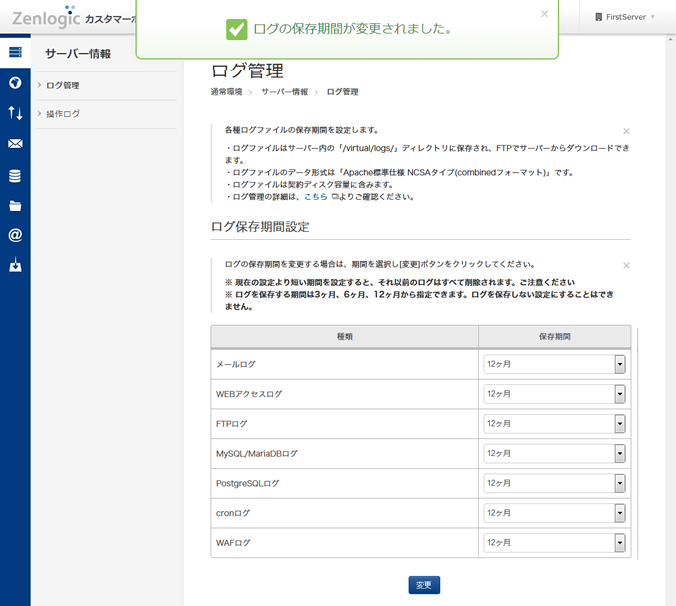The height and width of the screenshot is (606, 676).
Task: Expand the FTPログ retention period dropdown
Action: pos(555,424)
